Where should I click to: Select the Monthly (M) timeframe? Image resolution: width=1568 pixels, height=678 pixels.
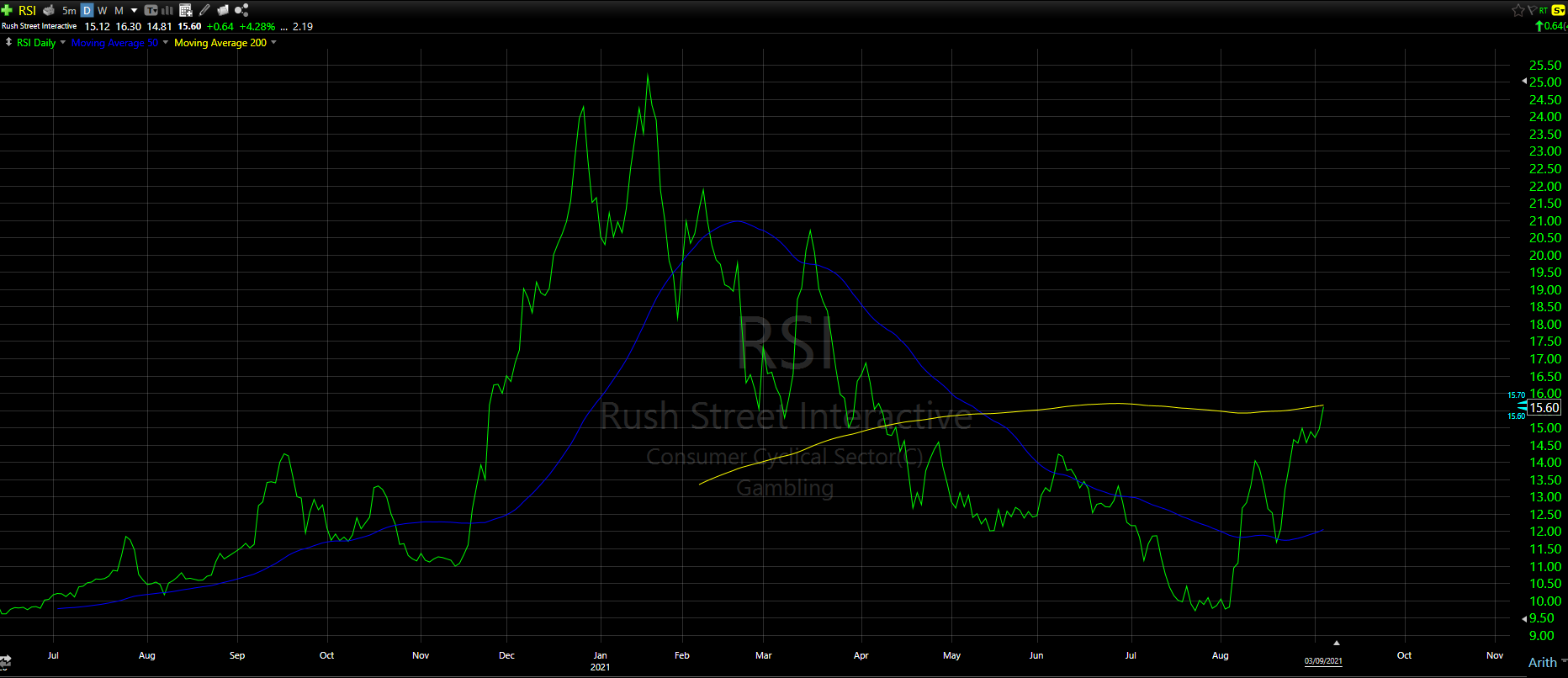(119, 10)
